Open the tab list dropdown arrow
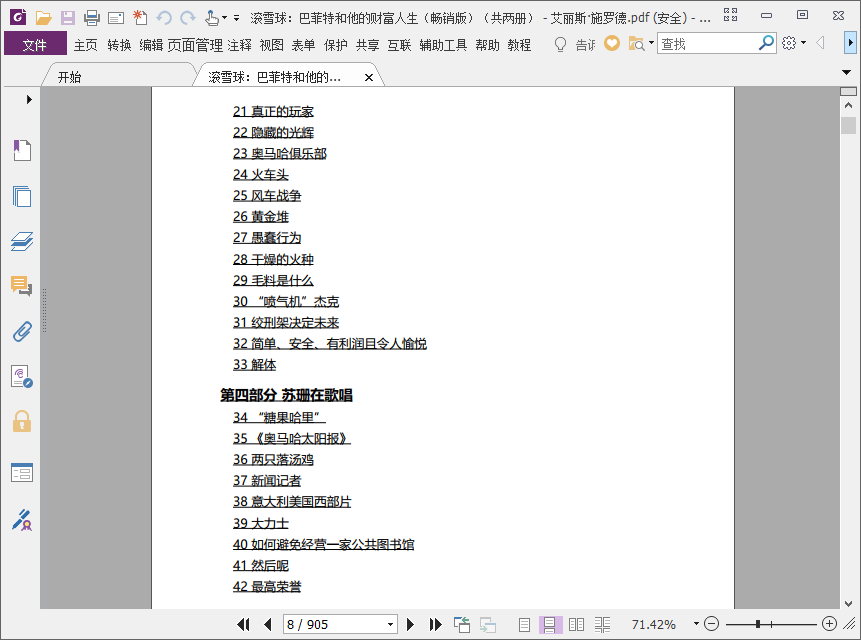Viewport: 861px width, 640px height. pos(846,72)
